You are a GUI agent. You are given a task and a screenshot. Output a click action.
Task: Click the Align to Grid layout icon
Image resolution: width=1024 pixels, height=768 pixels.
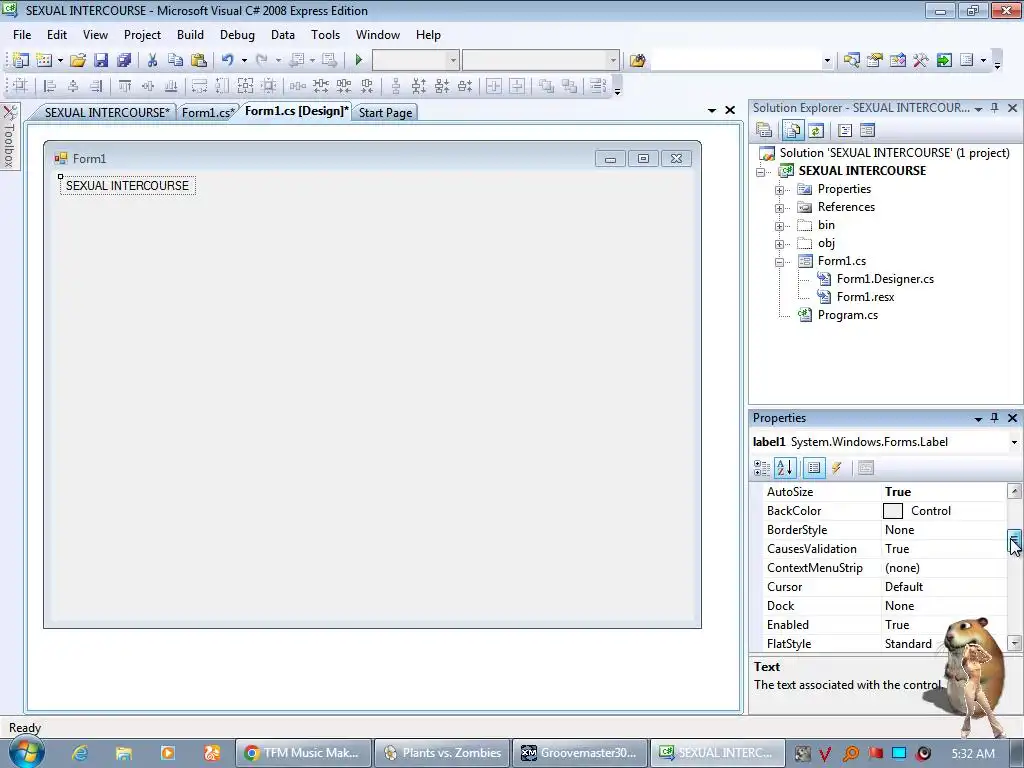[20, 86]
